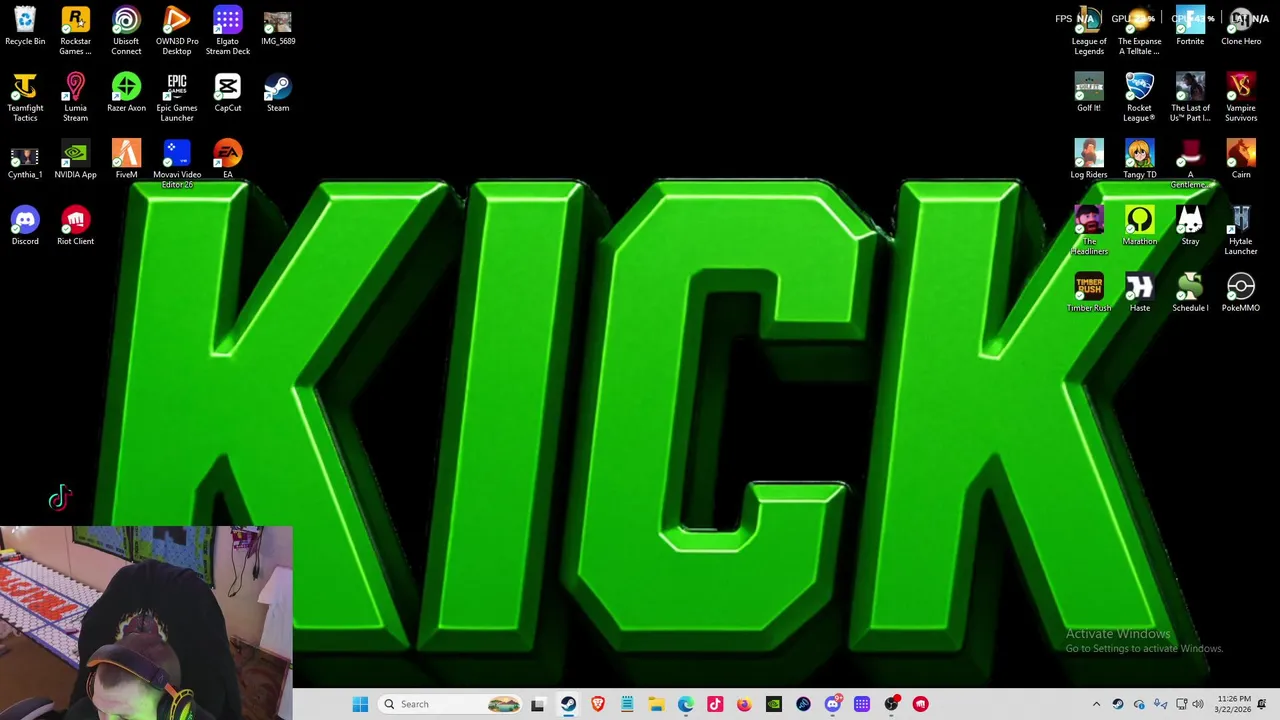The image size is (1280, 720).
Task: Open Stream Deck from the taskbar
Action: coord(862,704)
